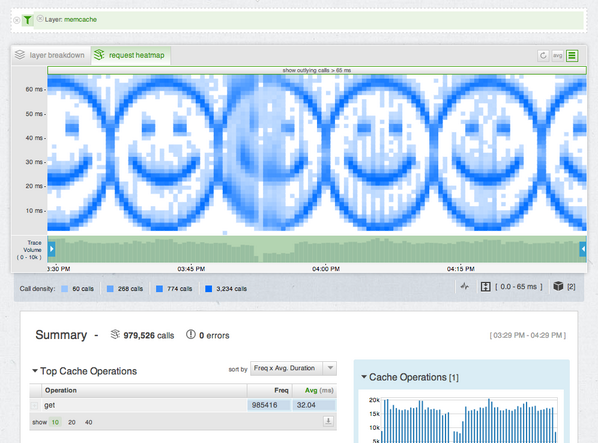The image size is (598, 443).
Task: Click the pulse line icon beside the range
Action: (465, 286)
